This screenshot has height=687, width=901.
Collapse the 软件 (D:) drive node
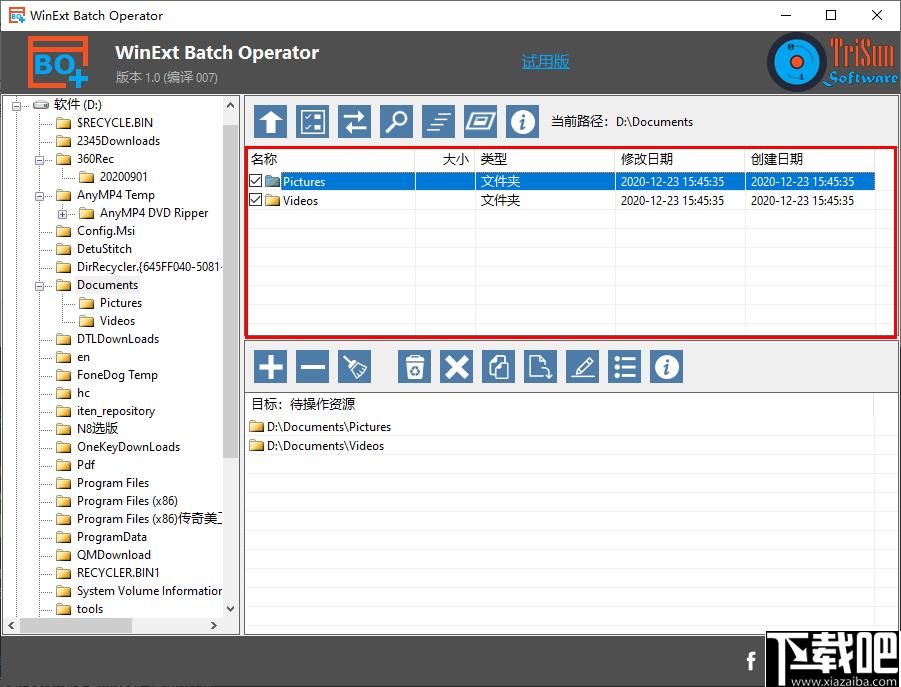17,105
